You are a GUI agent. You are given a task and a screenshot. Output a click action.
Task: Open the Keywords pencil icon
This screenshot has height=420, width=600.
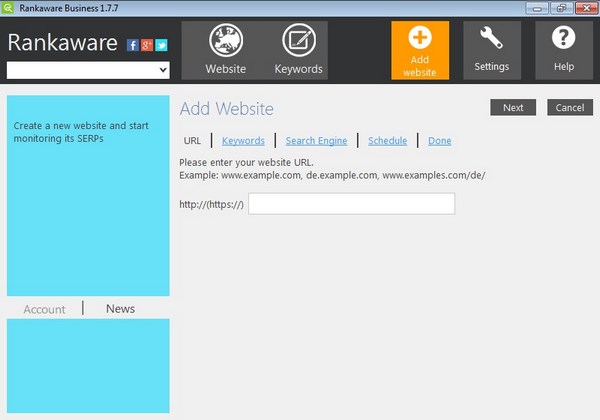[299, 40]
